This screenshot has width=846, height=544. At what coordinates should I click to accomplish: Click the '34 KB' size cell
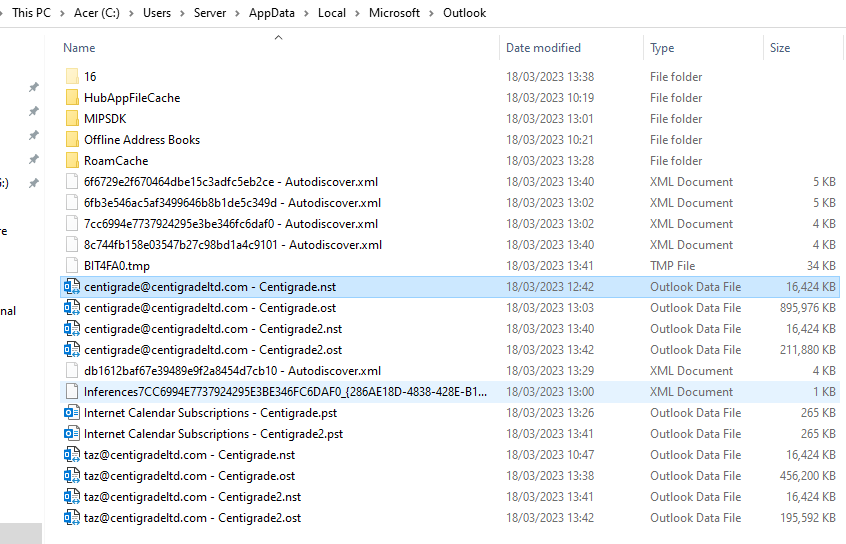pos(821,266)
